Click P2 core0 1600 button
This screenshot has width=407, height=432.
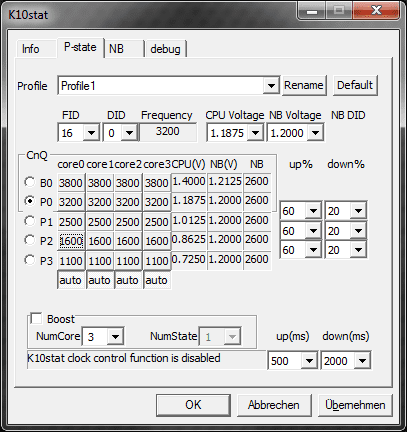click(x=71, y=241)
